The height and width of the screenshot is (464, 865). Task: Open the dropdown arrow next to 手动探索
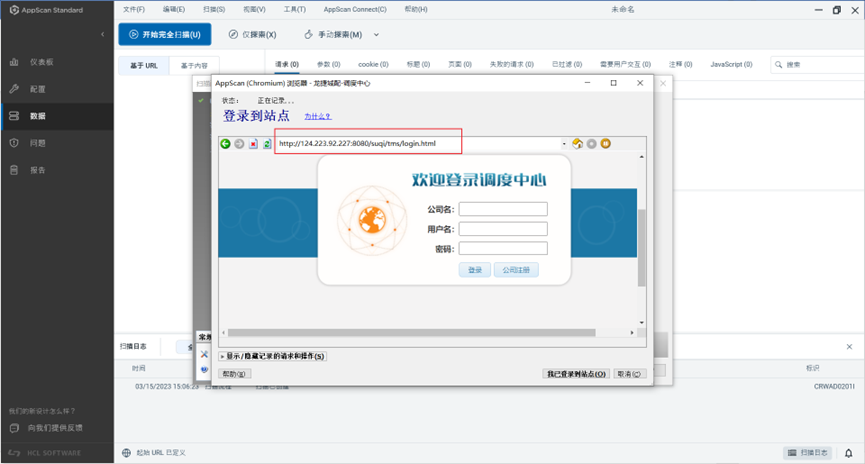(x=376, y=34)
